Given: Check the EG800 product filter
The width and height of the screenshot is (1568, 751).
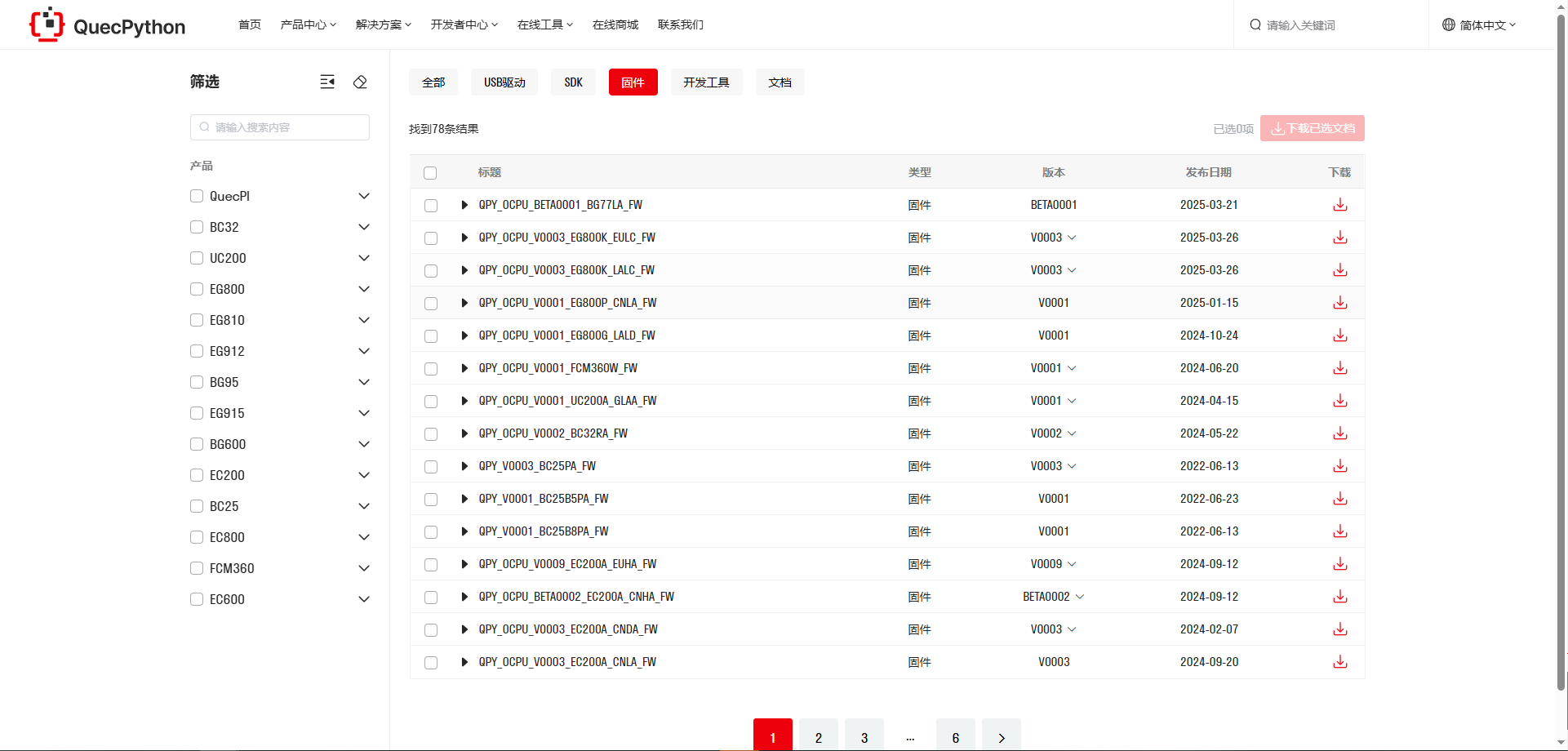Looking at the screenshot, I should pyautogui.click(x=197, y=289).
